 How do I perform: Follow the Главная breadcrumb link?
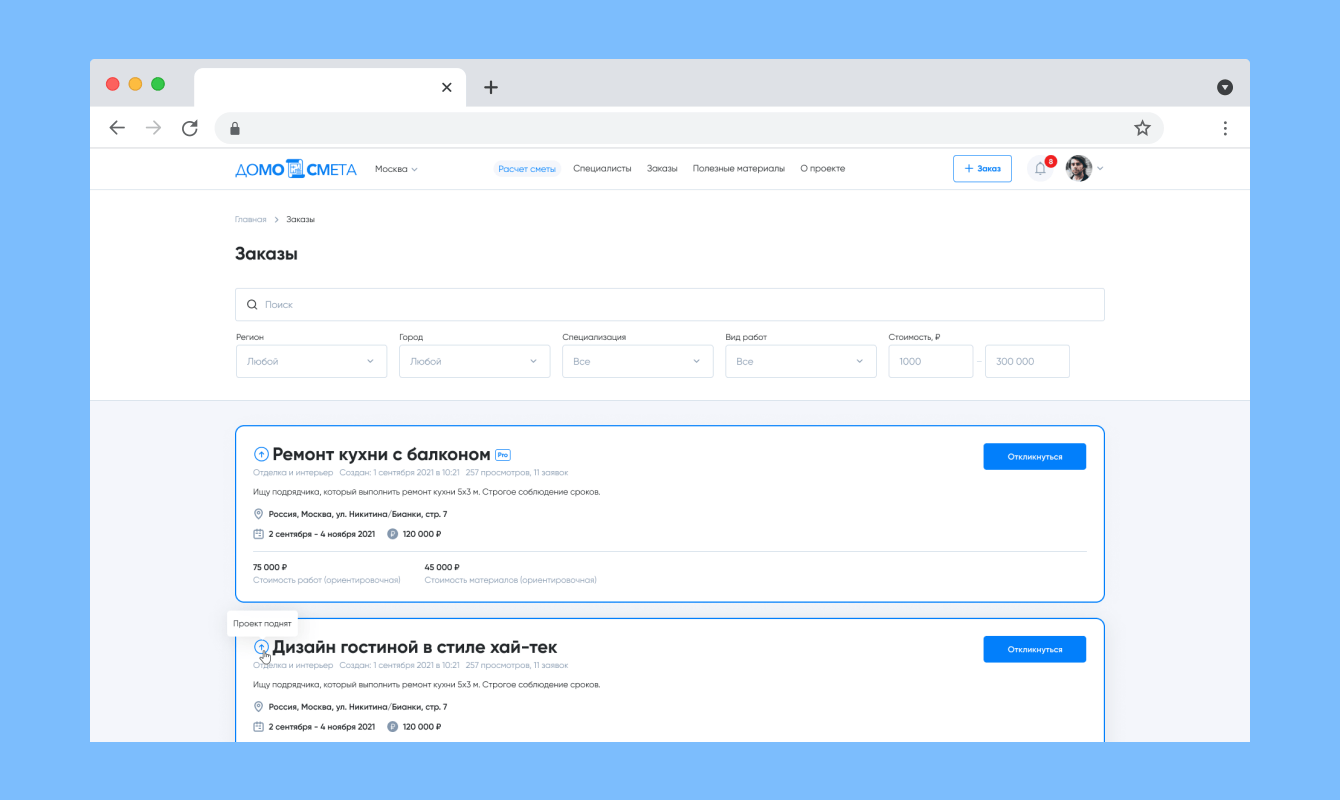pyautogui.click(x=251, y=219)
